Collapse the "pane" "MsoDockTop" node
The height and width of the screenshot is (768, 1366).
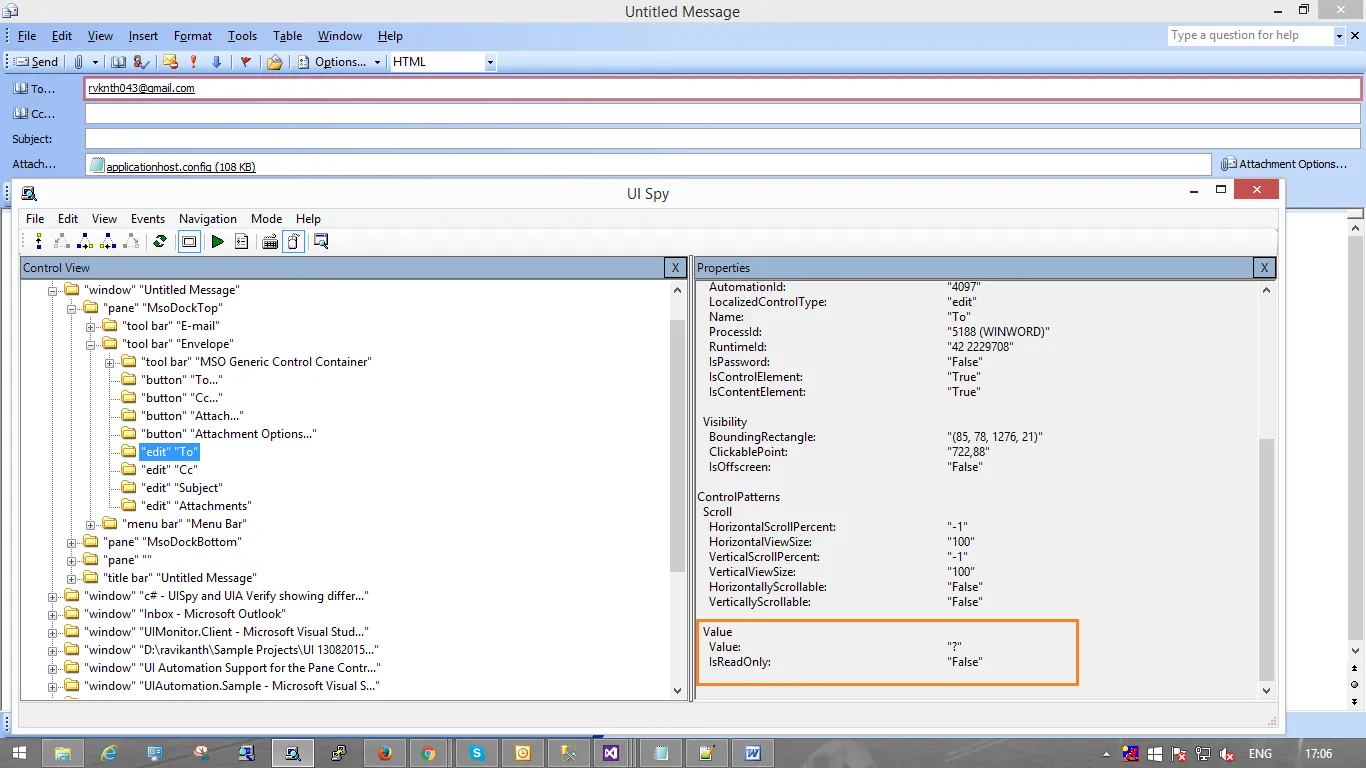tap(71, 308)
